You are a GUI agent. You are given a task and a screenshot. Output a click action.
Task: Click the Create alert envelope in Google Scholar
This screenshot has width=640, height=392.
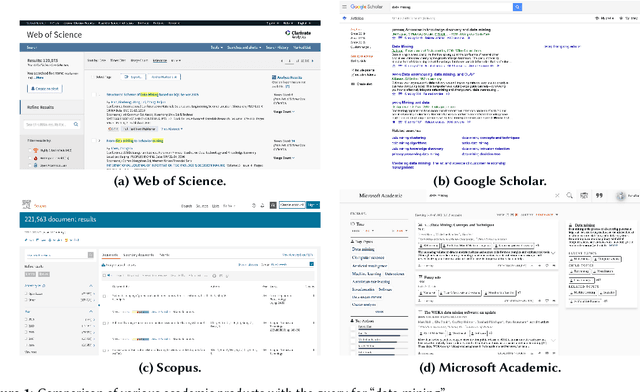[353, 84]
